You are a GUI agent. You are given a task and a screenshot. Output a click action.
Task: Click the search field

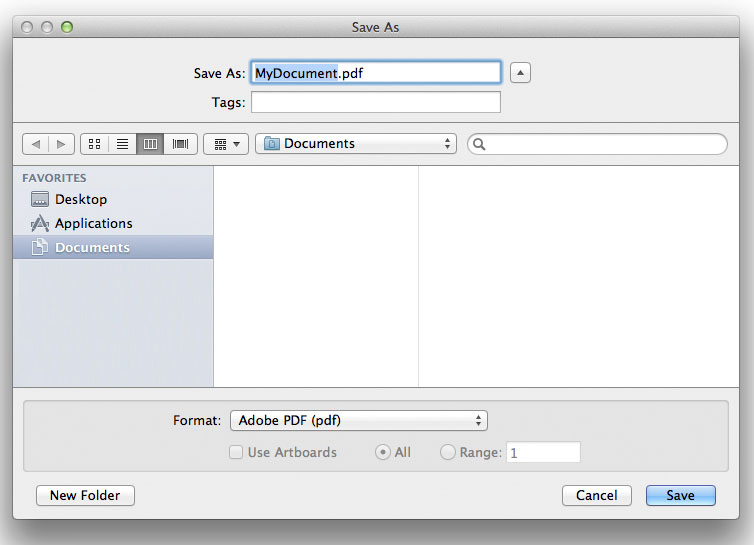point(597,144)
